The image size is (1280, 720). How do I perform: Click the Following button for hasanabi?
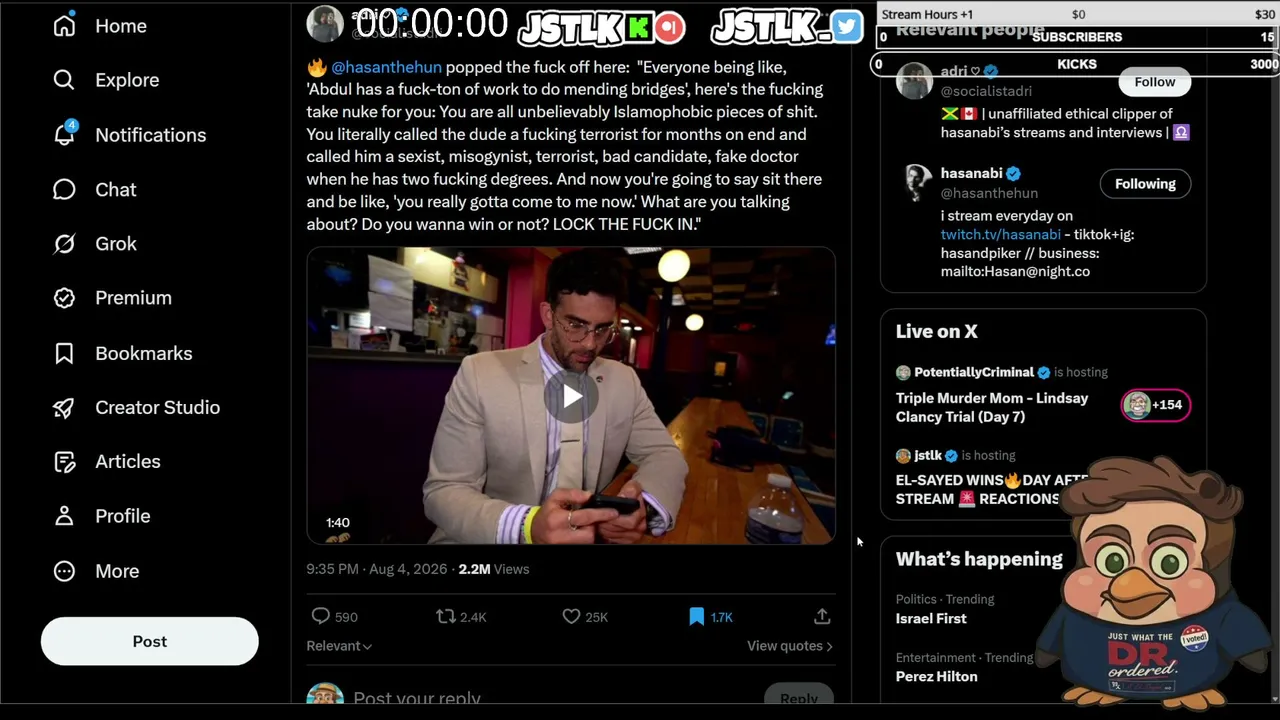click(x=1145, y=184)
